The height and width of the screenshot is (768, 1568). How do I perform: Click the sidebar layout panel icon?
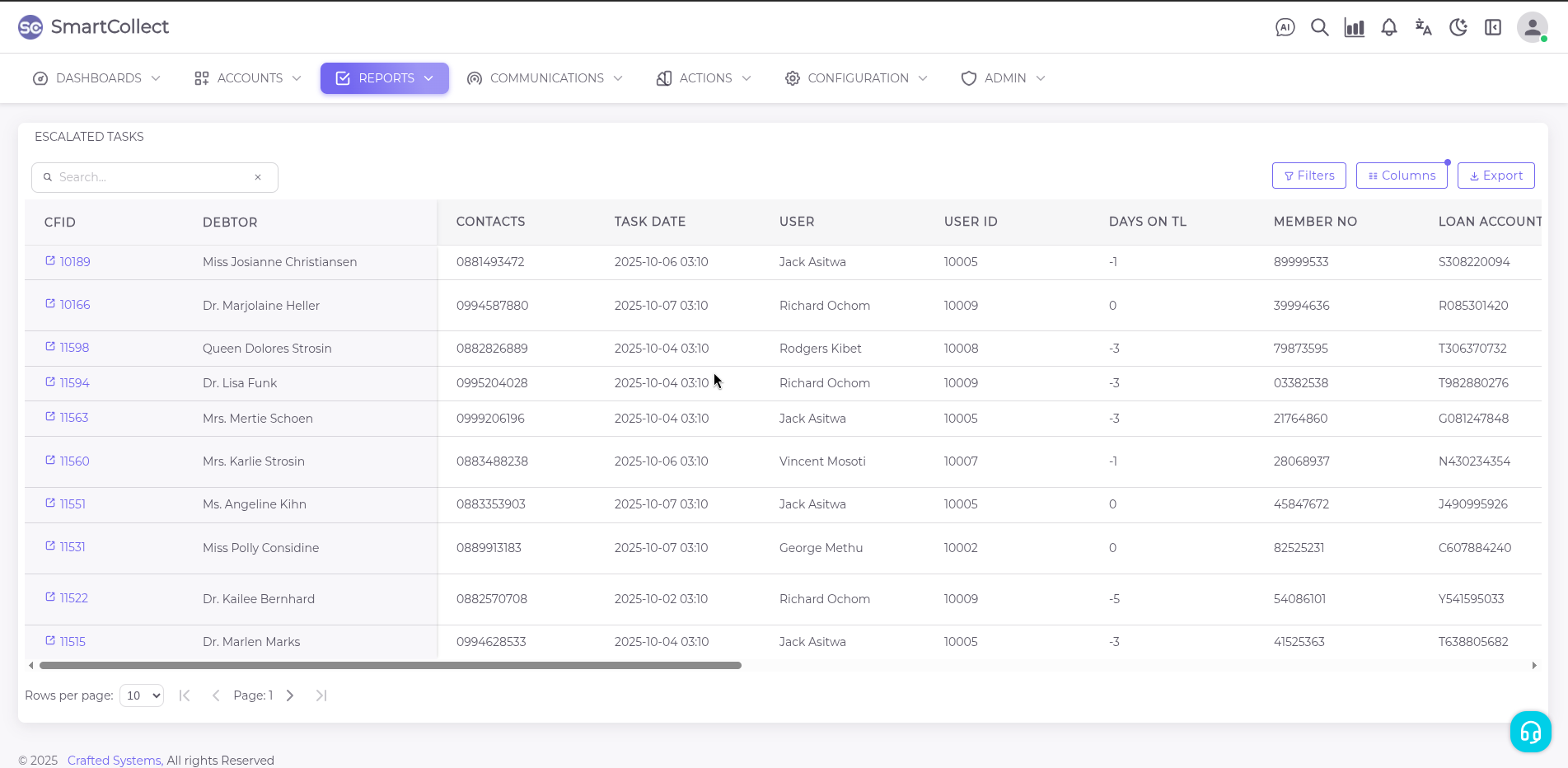pos(1492,27)
